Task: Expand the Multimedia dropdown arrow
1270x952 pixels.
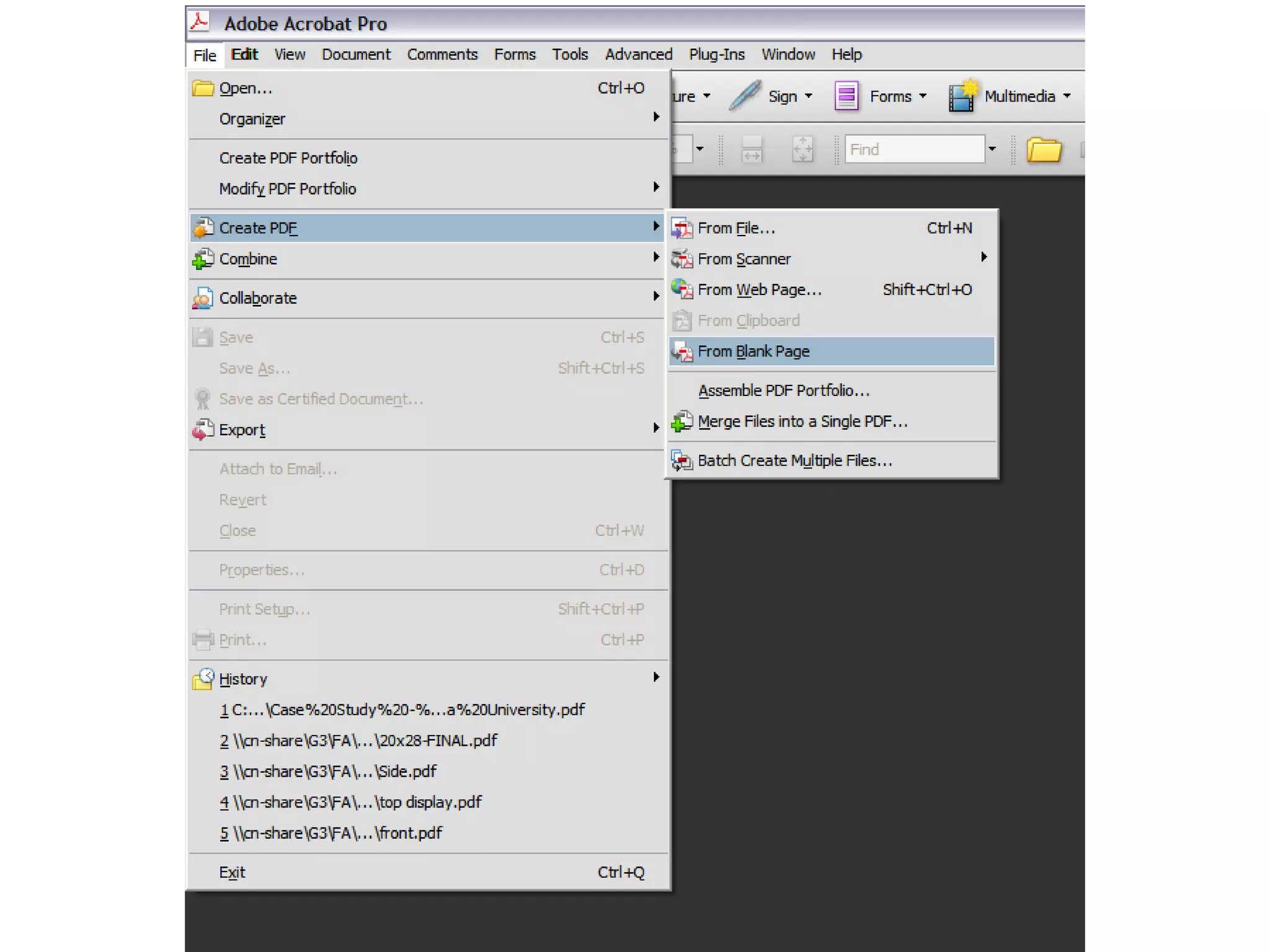Action: (1067, 96)
